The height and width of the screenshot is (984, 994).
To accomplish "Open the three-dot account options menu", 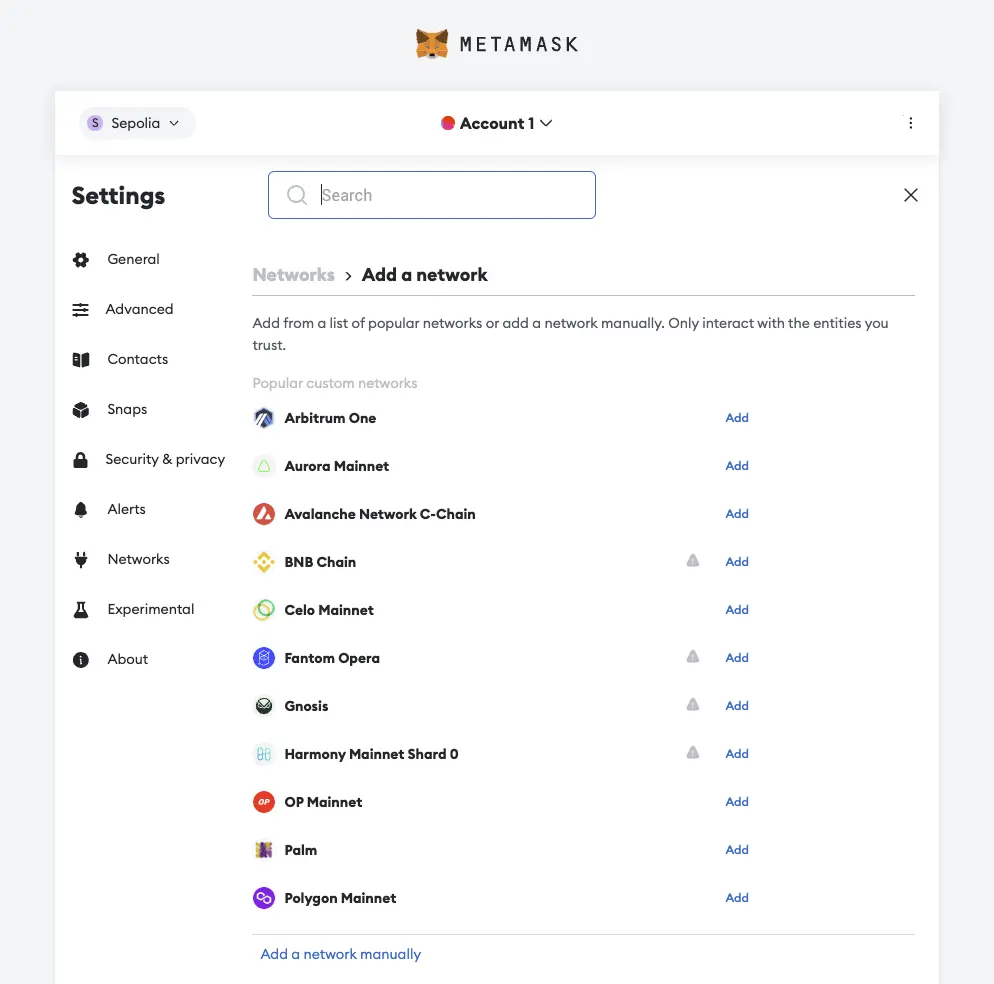I will [910, 123].
